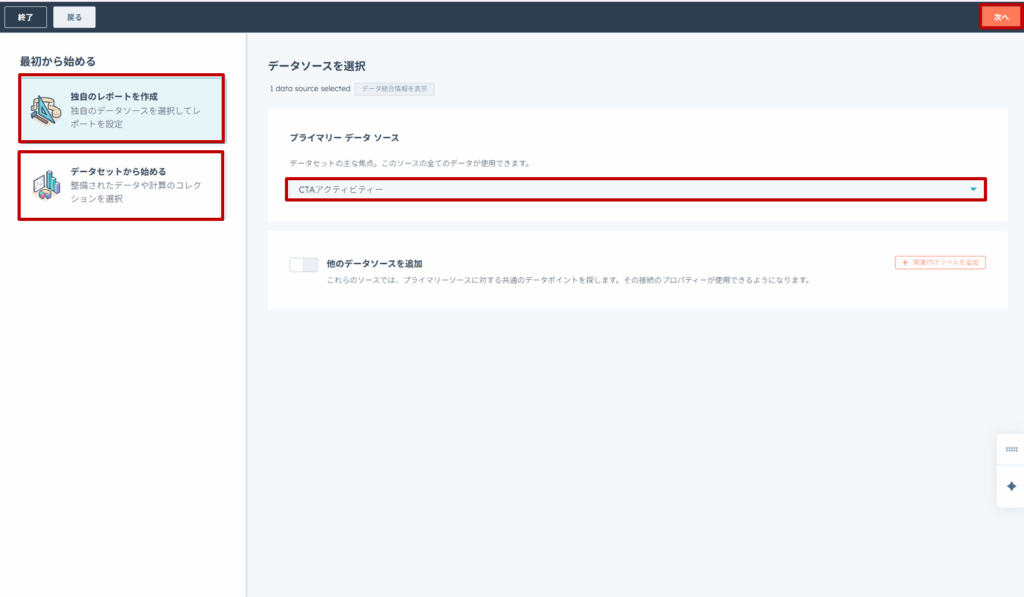Click the 終了 button
The width and height of the screenshot is (1024, 597).
[x=25, y=17]
